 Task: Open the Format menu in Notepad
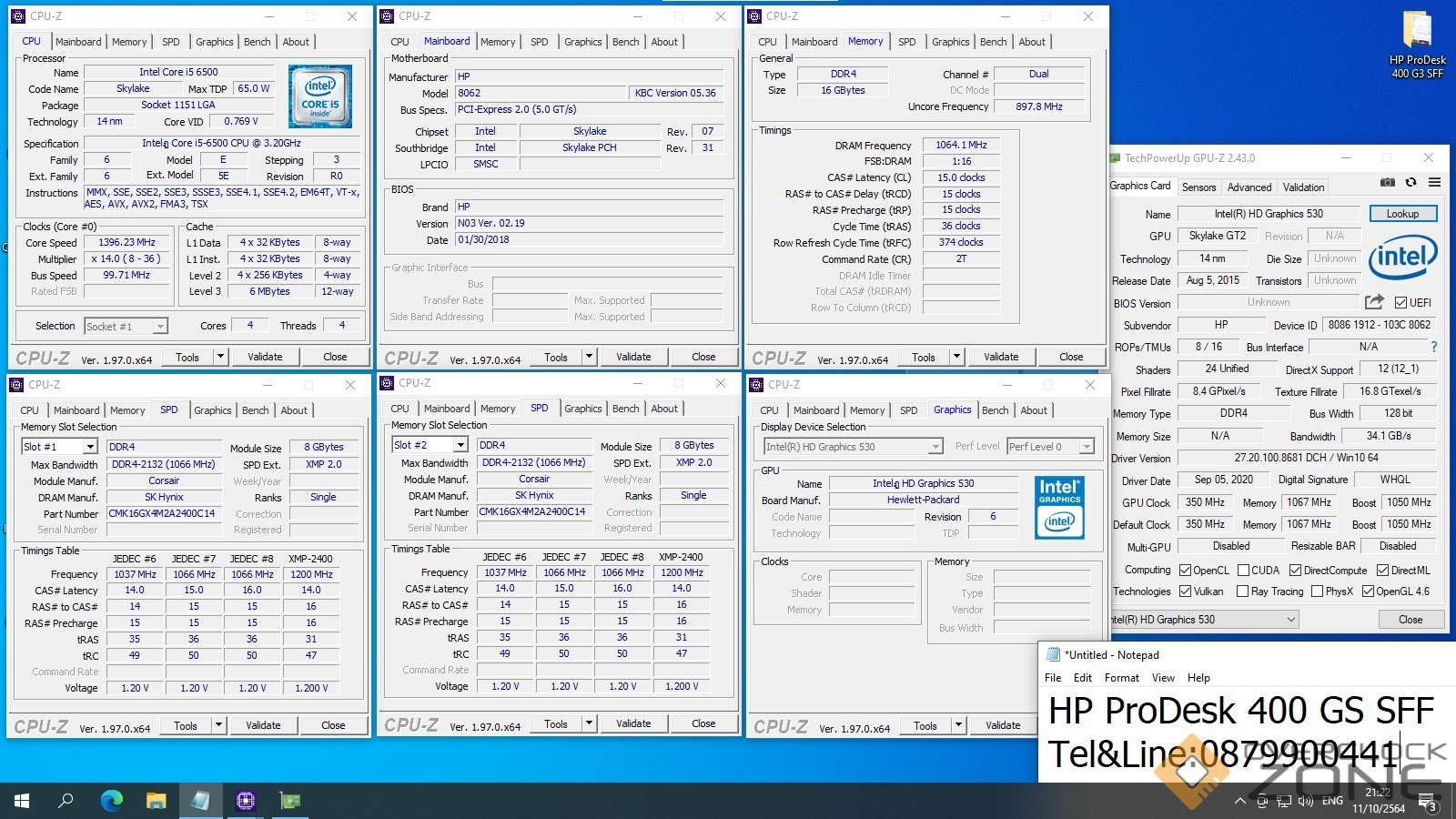1121,678
